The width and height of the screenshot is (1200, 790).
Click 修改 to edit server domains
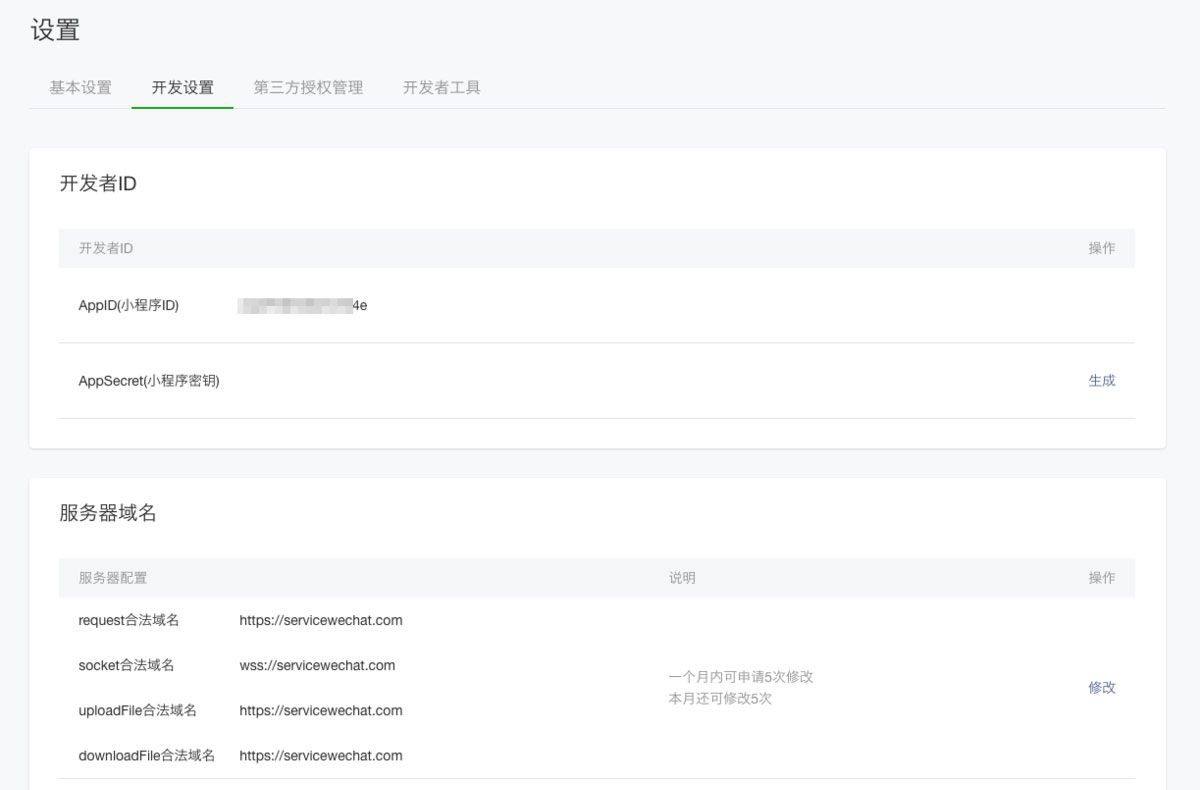(x=1101, y=688)
